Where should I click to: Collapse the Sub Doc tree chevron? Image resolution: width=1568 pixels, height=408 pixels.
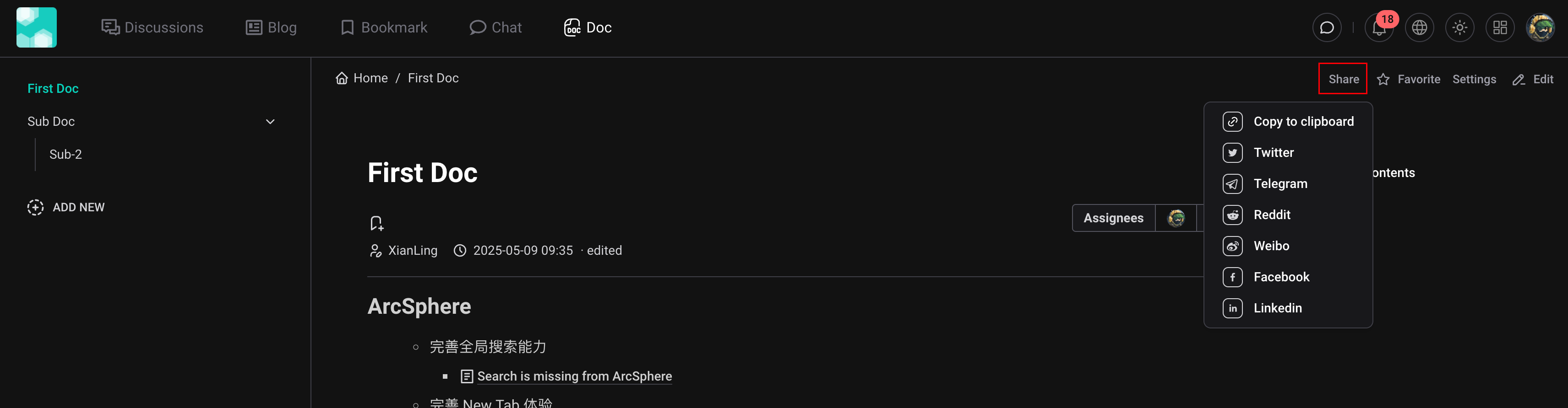click(x=270, y=122)
